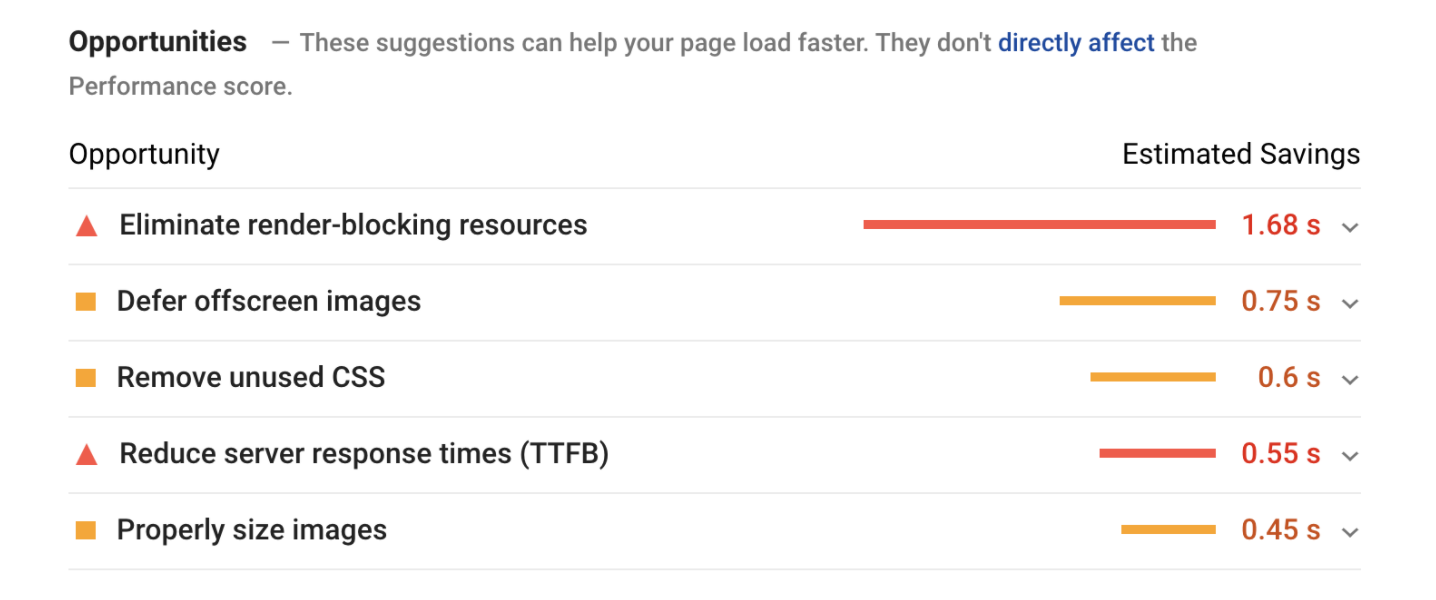This screenshot has height=600, width=1436.
Task: Click the orange bar next to Remove unused CSS
Action: (x=1150, y=377)
